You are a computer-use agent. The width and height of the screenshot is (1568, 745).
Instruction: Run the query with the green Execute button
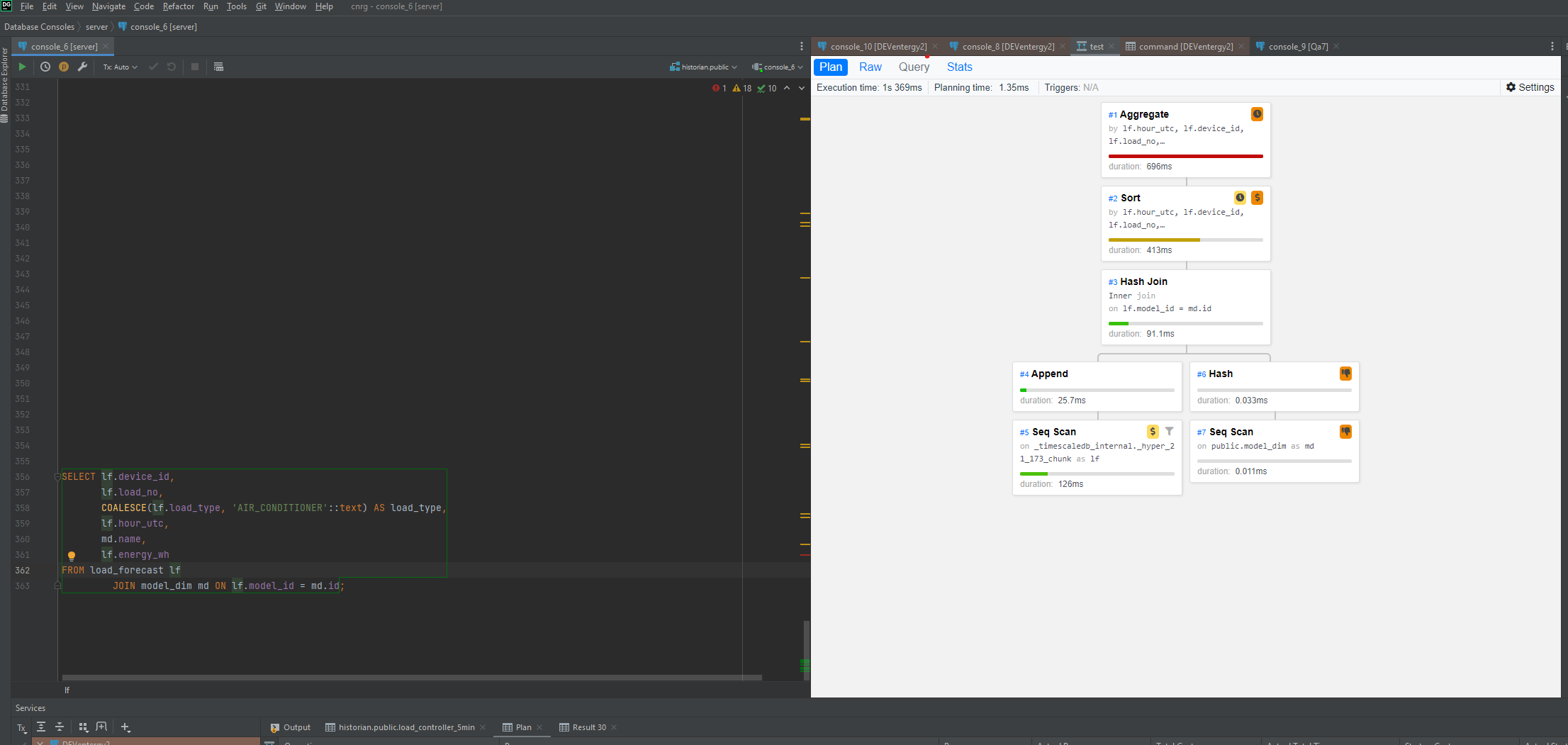tap(22, 67)
